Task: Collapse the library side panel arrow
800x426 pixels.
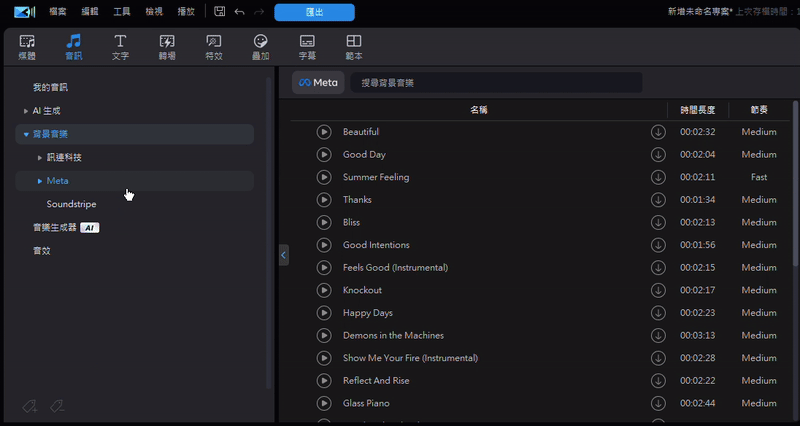Action: [x=284, y=255]
